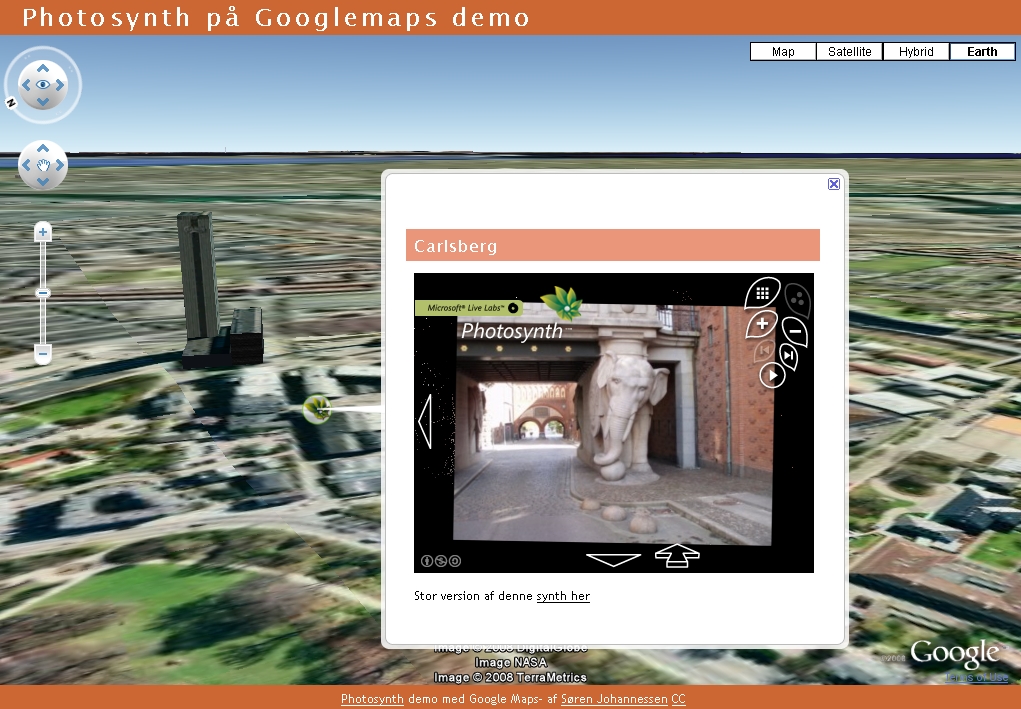The width and height of the screenshot is (1021, 709).
Task: Click the 'Image © 2008 TerraMetrics' attribution
Action: click(x=510, y=677)
